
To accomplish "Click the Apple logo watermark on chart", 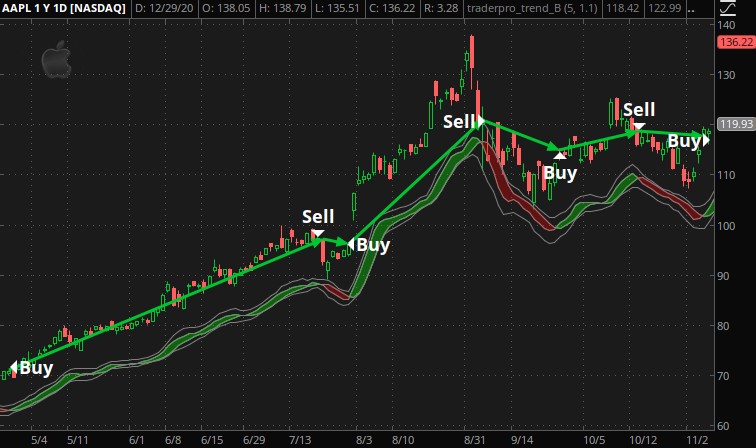I will tap(57, 62).
